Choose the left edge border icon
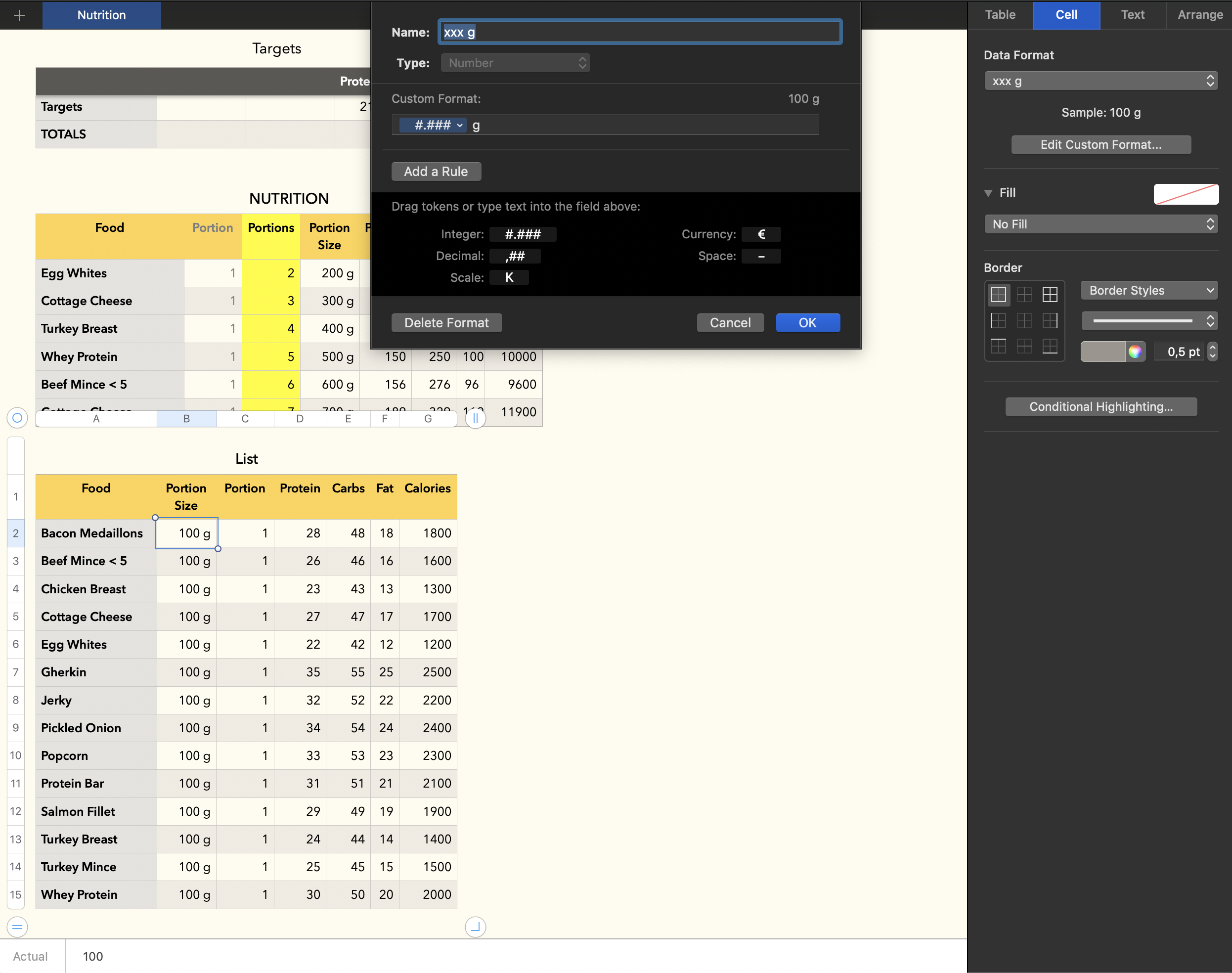The height and width of the screenshot is (973, 1232). tap(998, 320)
